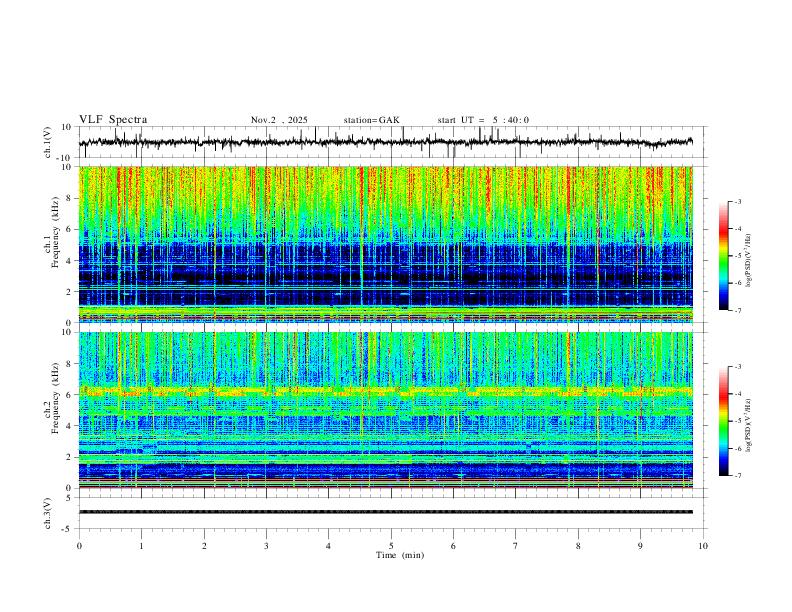Click the 'ch.1(V)' waveform axis label
Viewport: 792px width, 612px height.
[x=48, y=142]
